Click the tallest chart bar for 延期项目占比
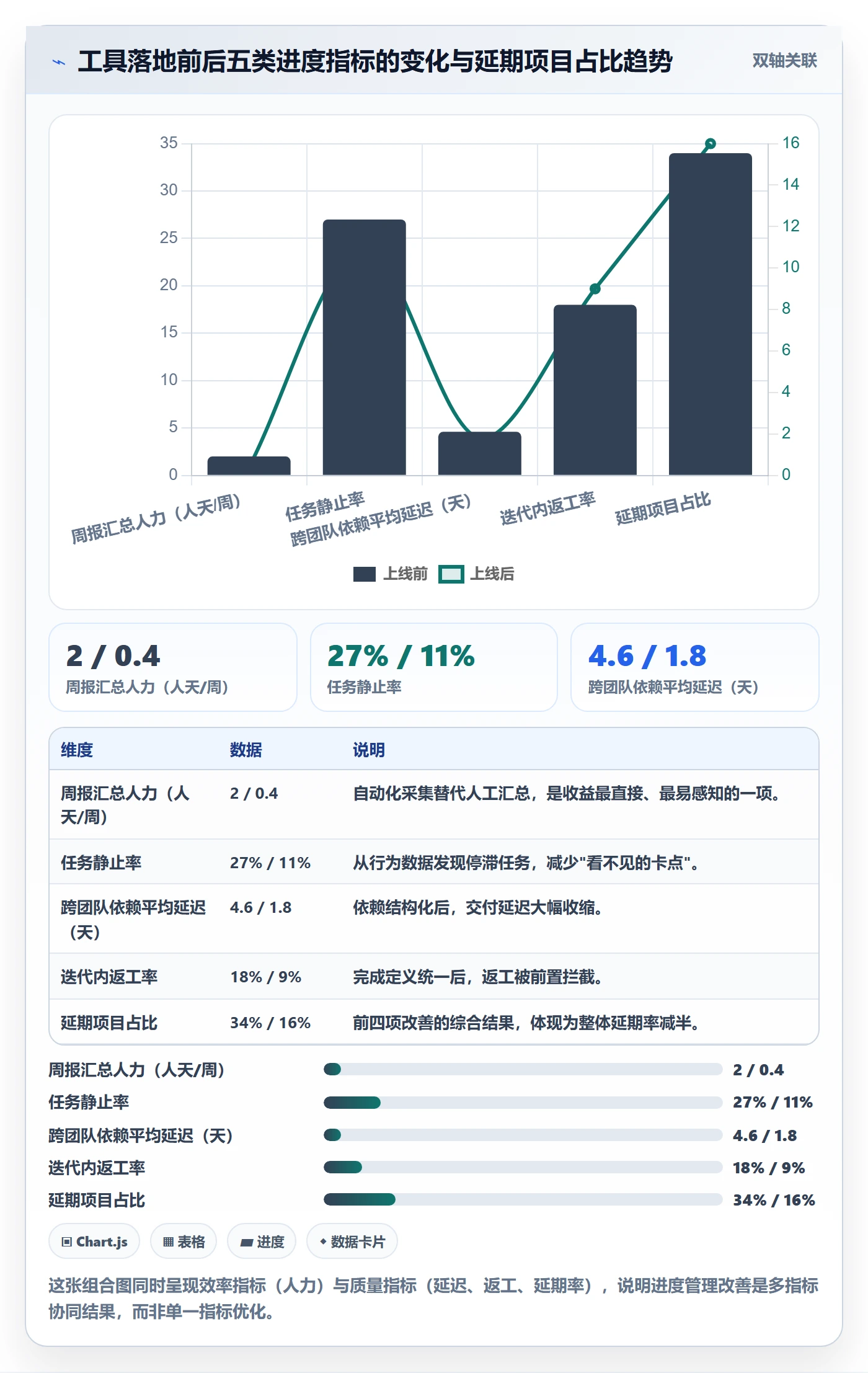The height and width of the screenshot is (1373, 868). click(x=711, y=314)
